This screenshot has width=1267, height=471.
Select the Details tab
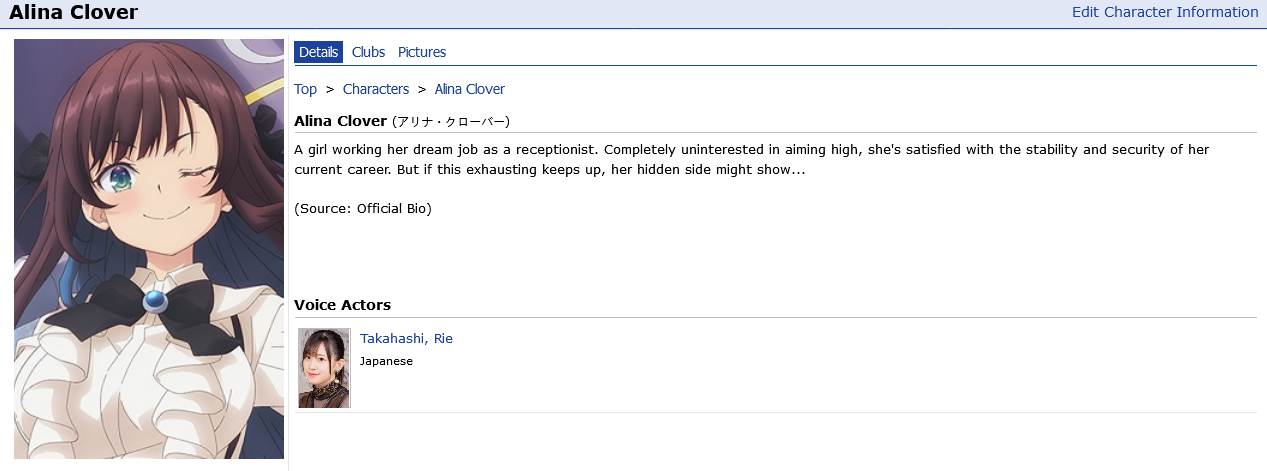pyautogui.click(x=318, y=52)
